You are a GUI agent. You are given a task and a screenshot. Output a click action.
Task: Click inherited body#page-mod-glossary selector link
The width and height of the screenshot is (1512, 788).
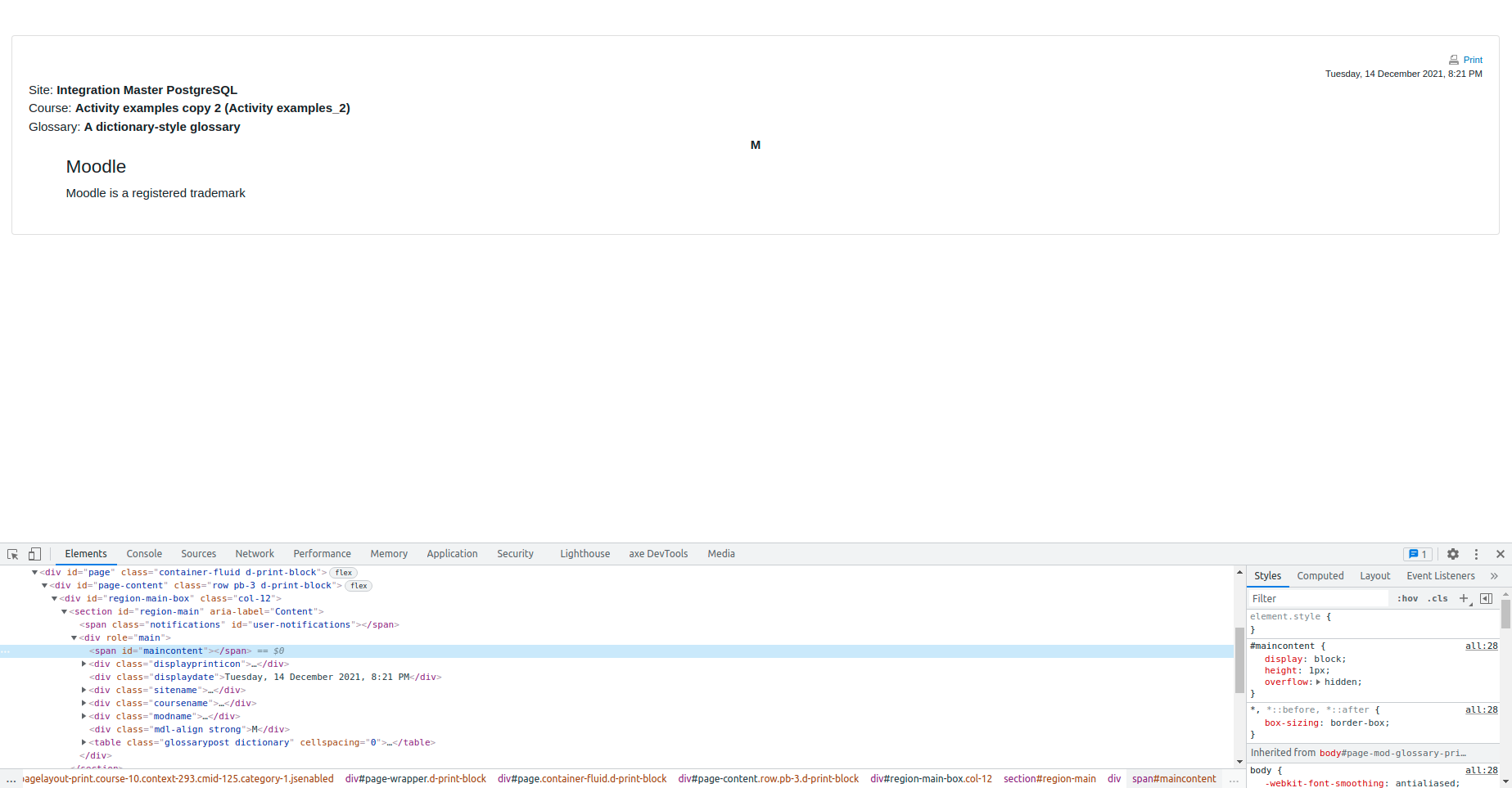(x=1392, y=753)
